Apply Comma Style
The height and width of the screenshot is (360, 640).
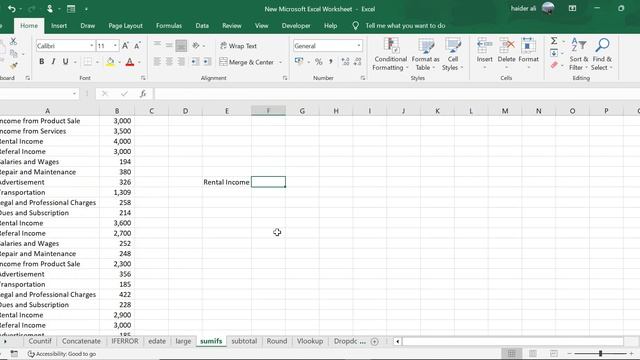pos(331,62)
